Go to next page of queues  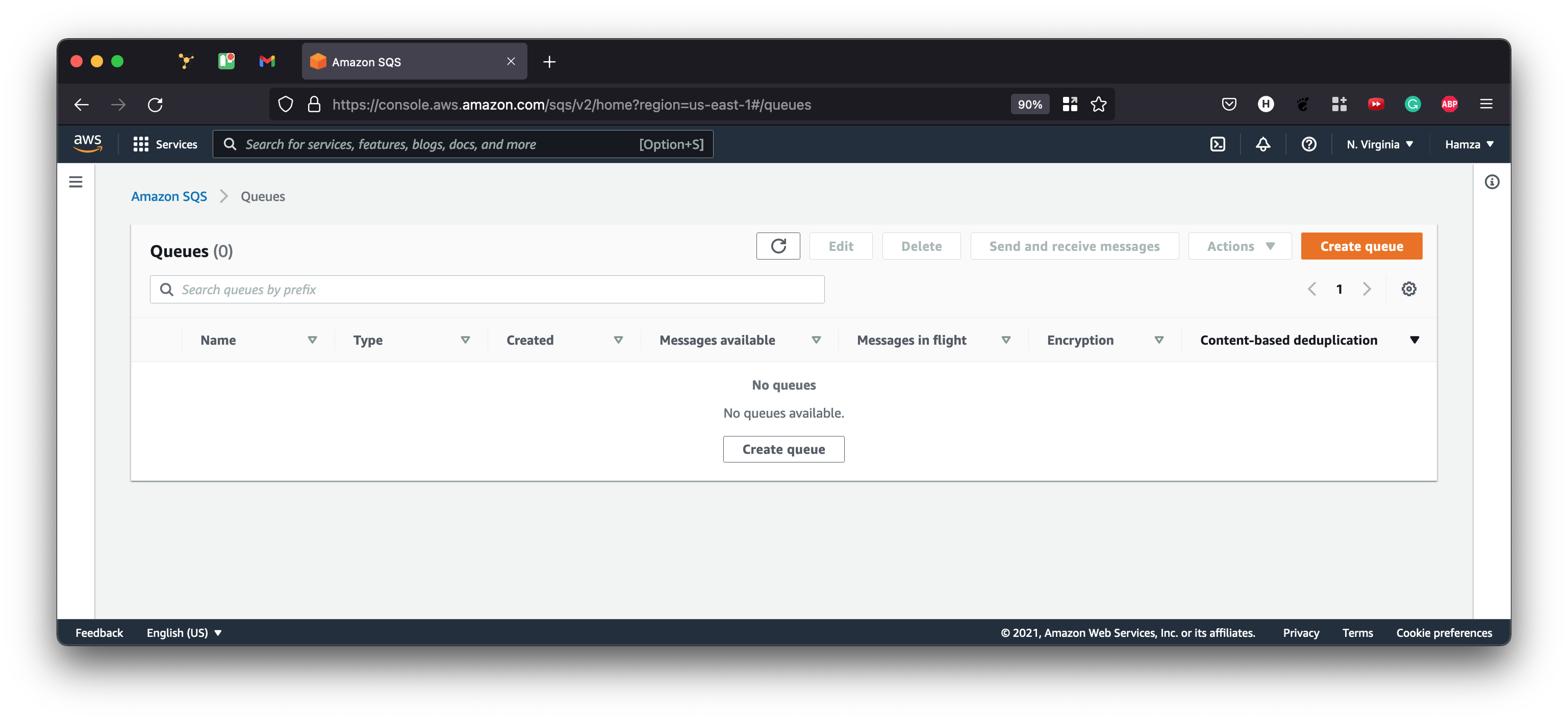[x=1367, y=289]
